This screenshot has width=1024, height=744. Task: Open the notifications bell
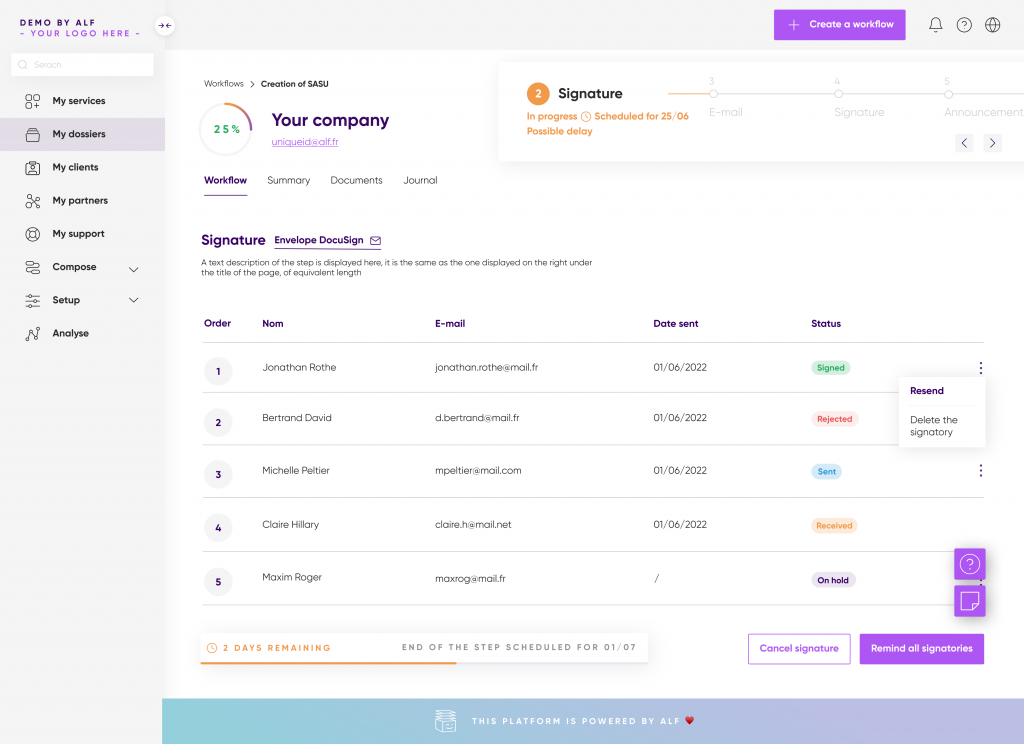pos(935,24)
